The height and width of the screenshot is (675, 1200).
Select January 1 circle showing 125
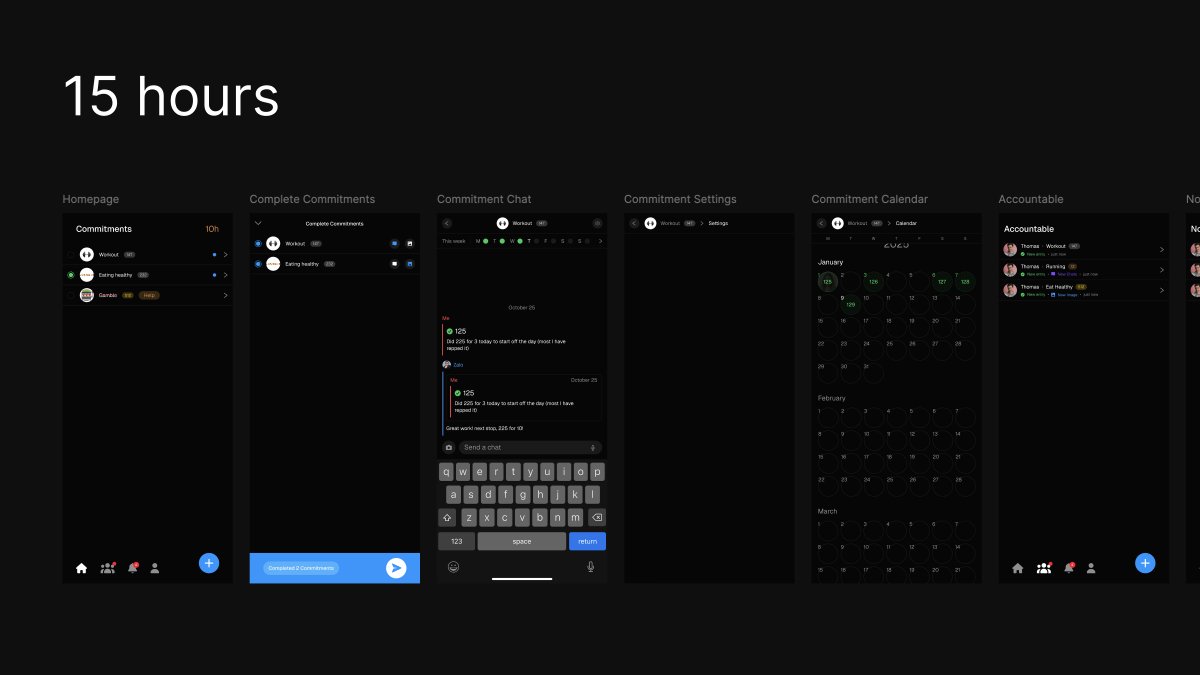[x=827, y=282]
